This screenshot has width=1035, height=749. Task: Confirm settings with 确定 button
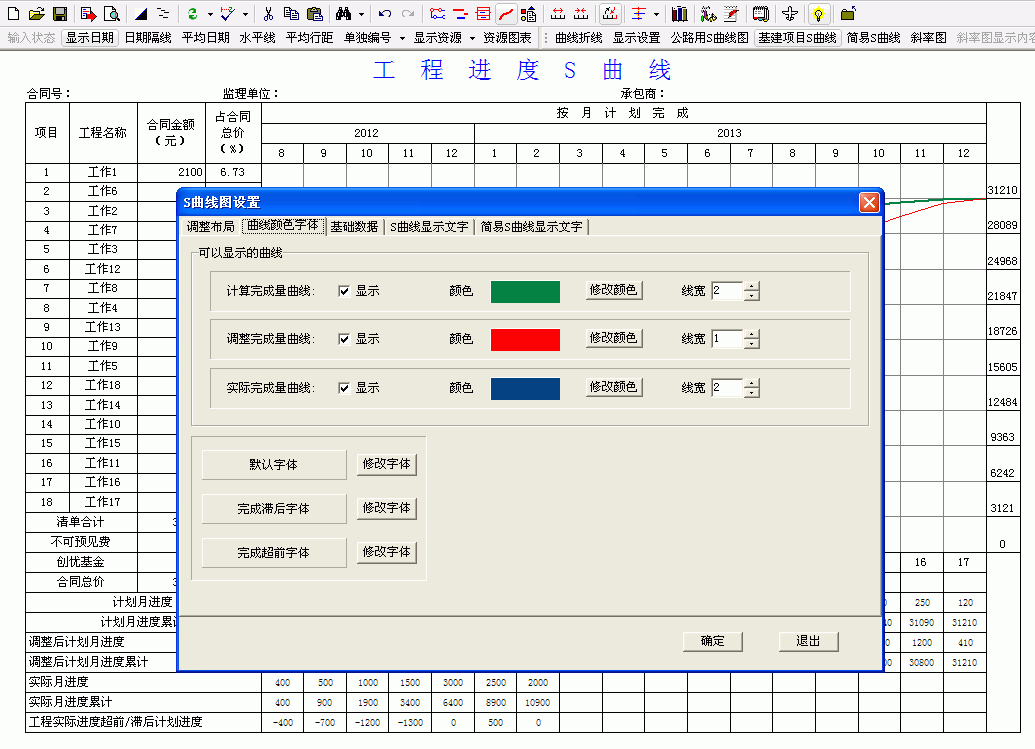[713, 641]
